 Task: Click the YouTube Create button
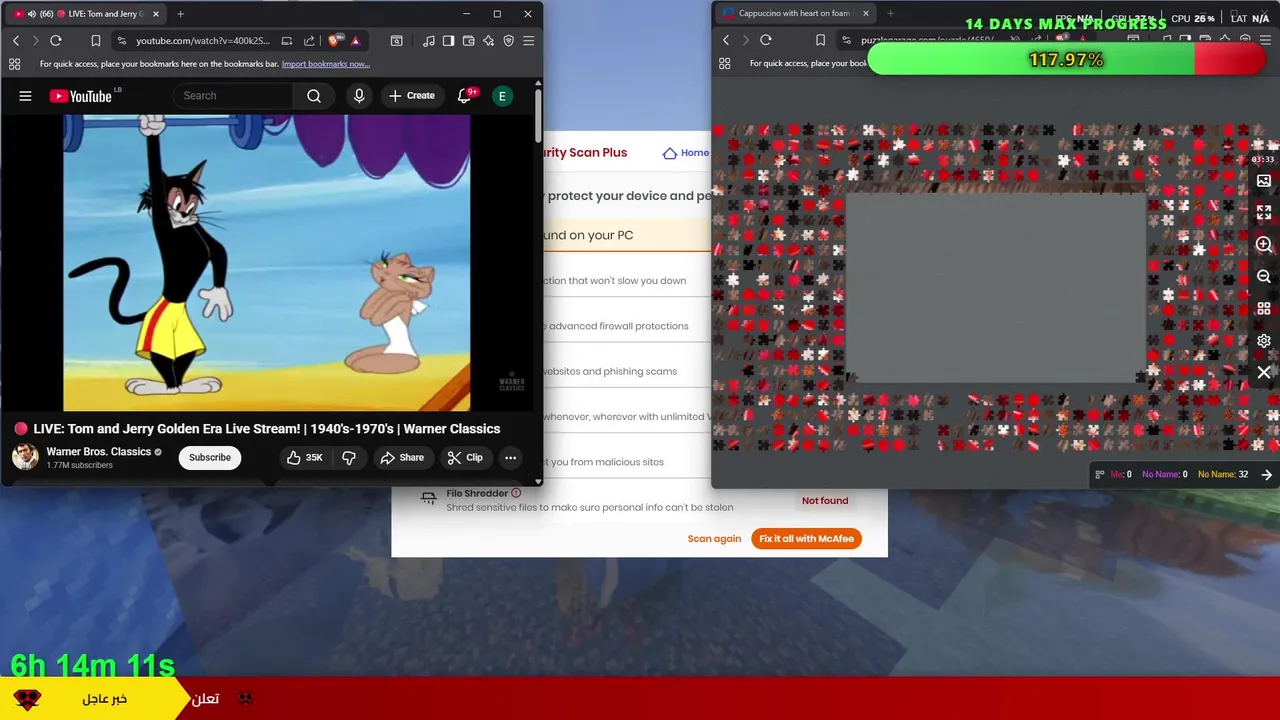pos(412,96)
